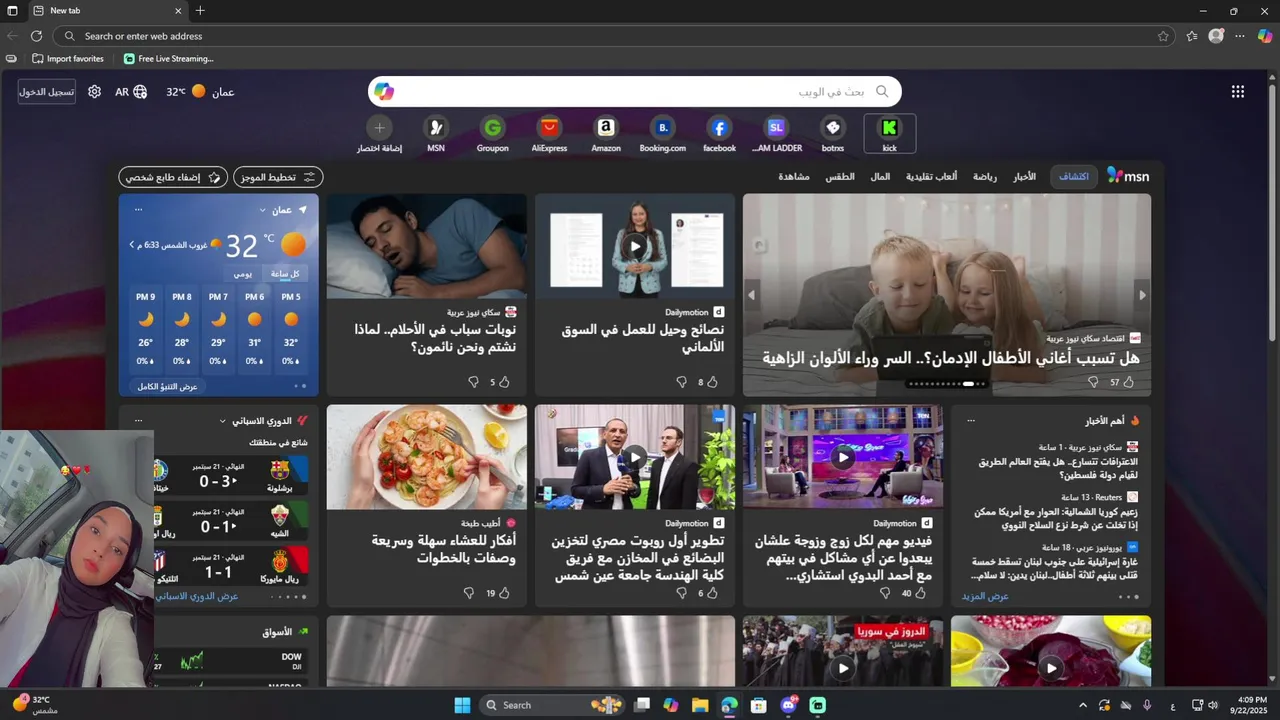Expand the Amman location dropdown in weather card

263,210
